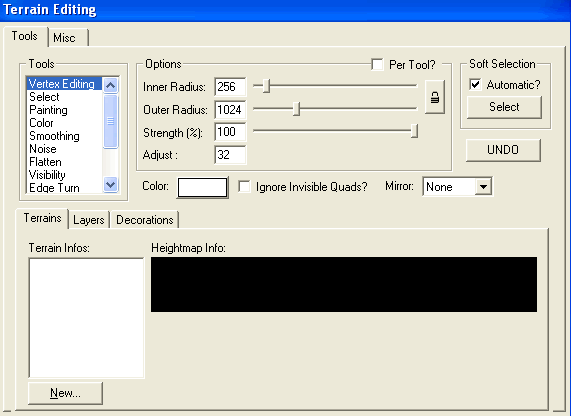
Task: Click the UNDO button
Action: [x=503, y=150]
